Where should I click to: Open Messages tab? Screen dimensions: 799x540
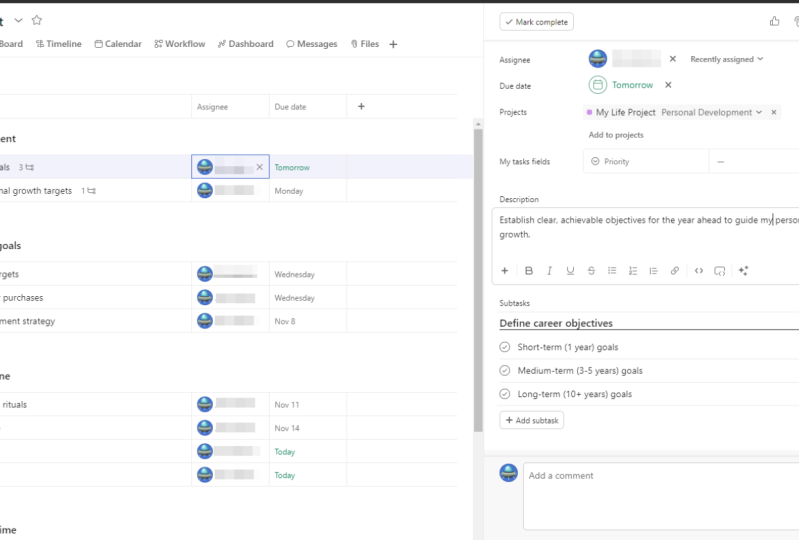click(312, 44)
